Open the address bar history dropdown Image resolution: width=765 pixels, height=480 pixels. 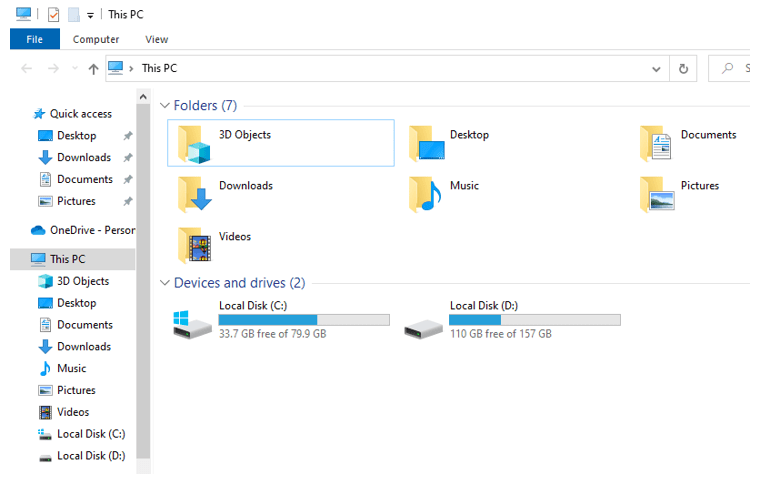[x=656, y=69]
